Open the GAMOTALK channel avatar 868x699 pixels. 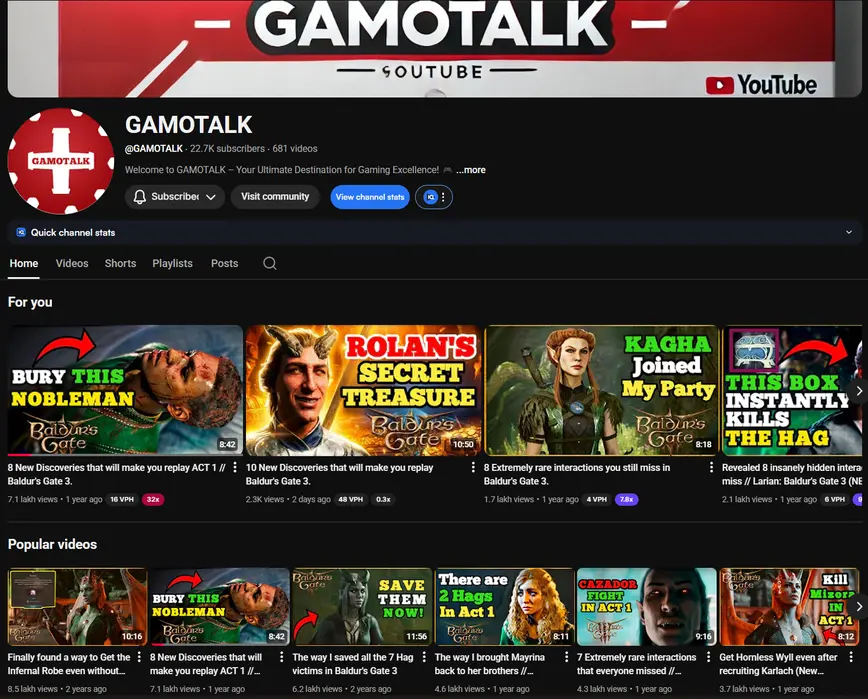point(61,160)
